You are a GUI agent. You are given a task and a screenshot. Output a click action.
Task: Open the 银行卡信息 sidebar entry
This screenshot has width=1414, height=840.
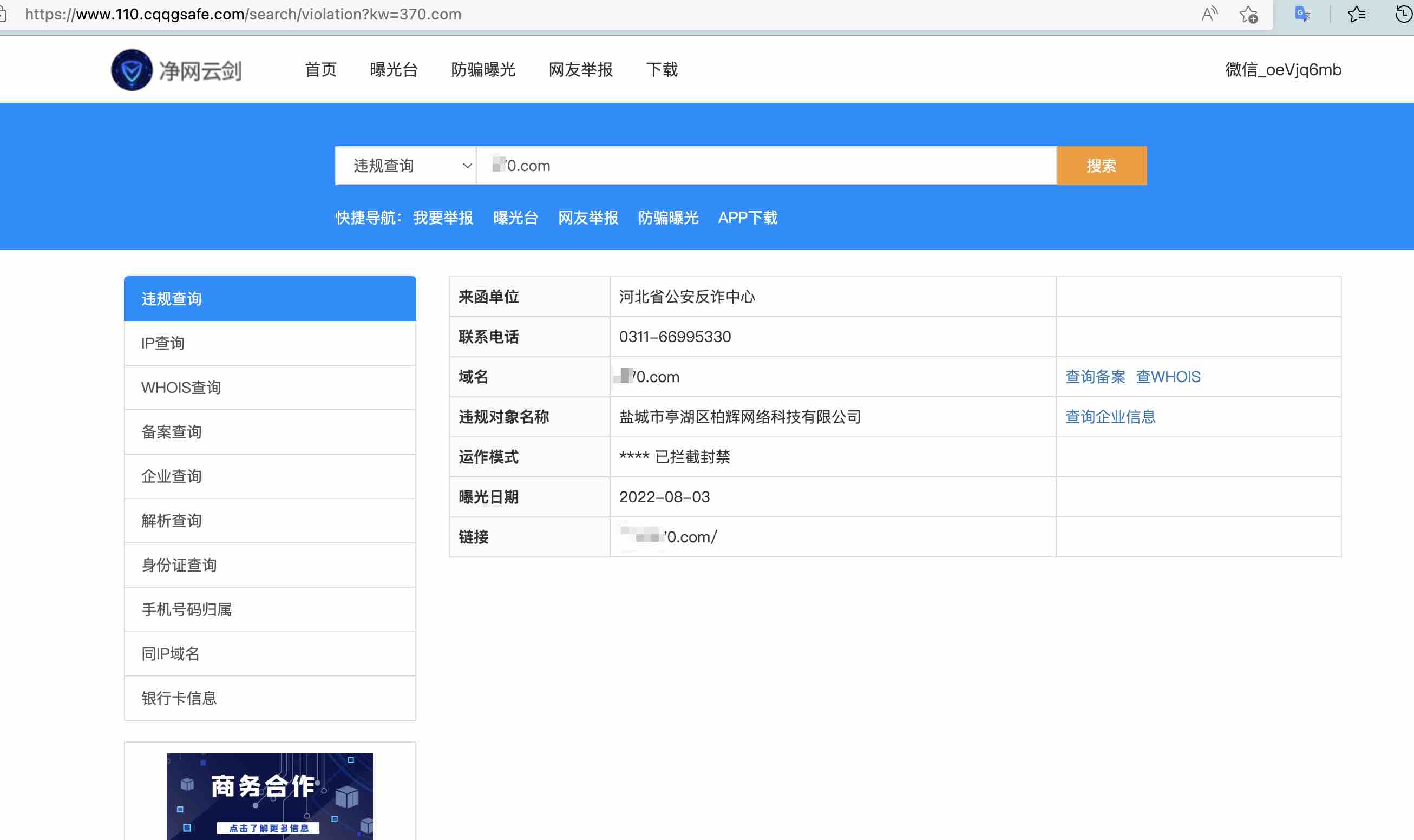point(178,698)
